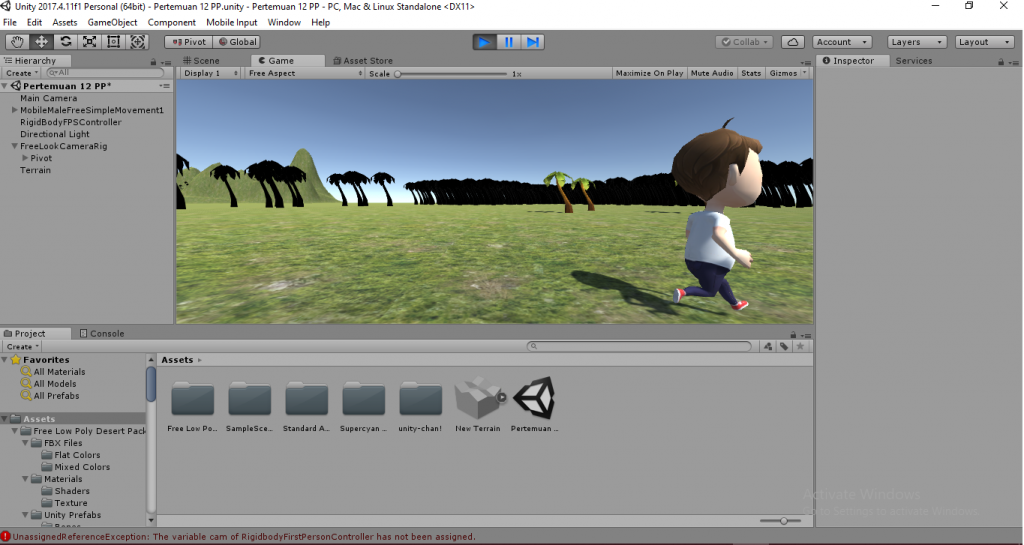This screenshot has height=545, width=1024.
Task: Open the Layers dropdown
Action: (917, 42)
